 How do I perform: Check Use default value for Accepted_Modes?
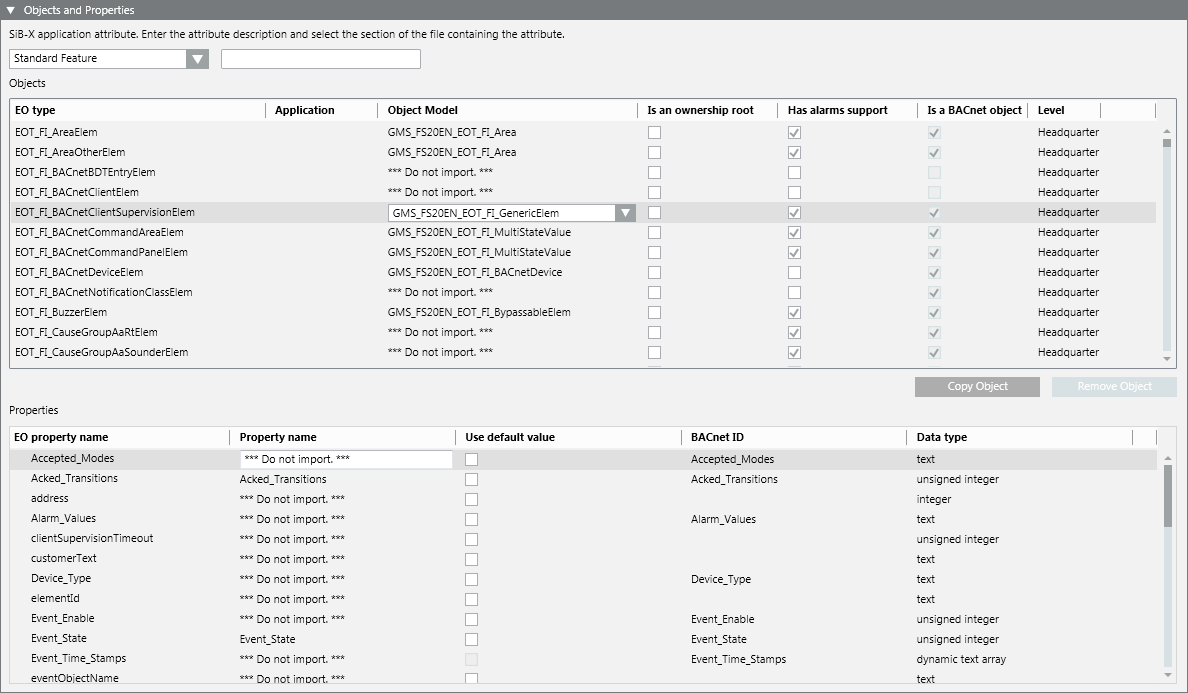471,459
